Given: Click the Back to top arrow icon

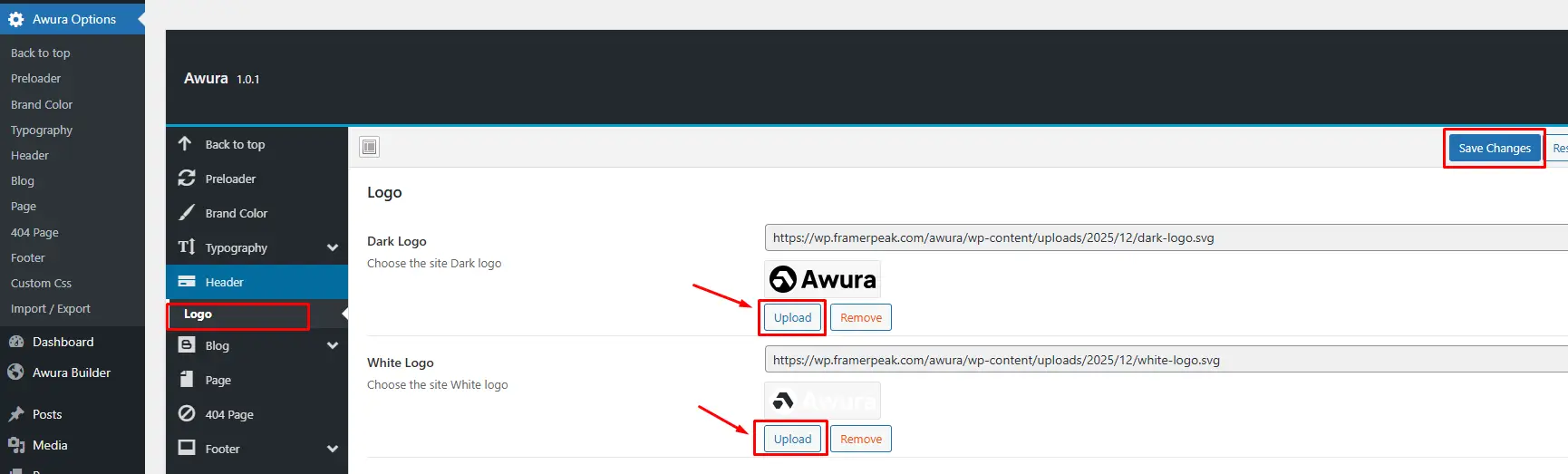Looking at the screenshot, I should 185,143.
